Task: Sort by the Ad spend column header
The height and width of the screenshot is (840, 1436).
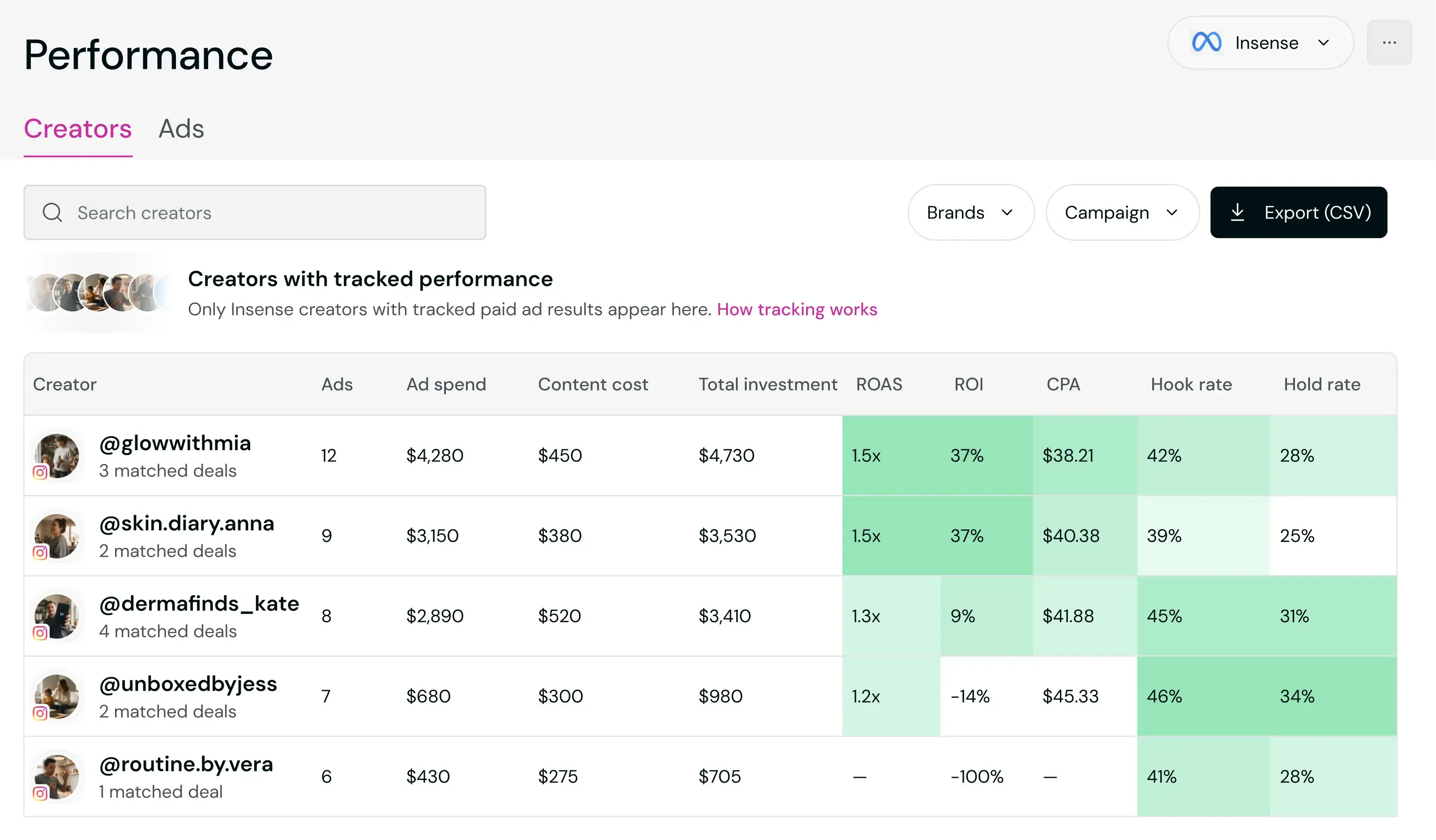Action: point(446,385)
